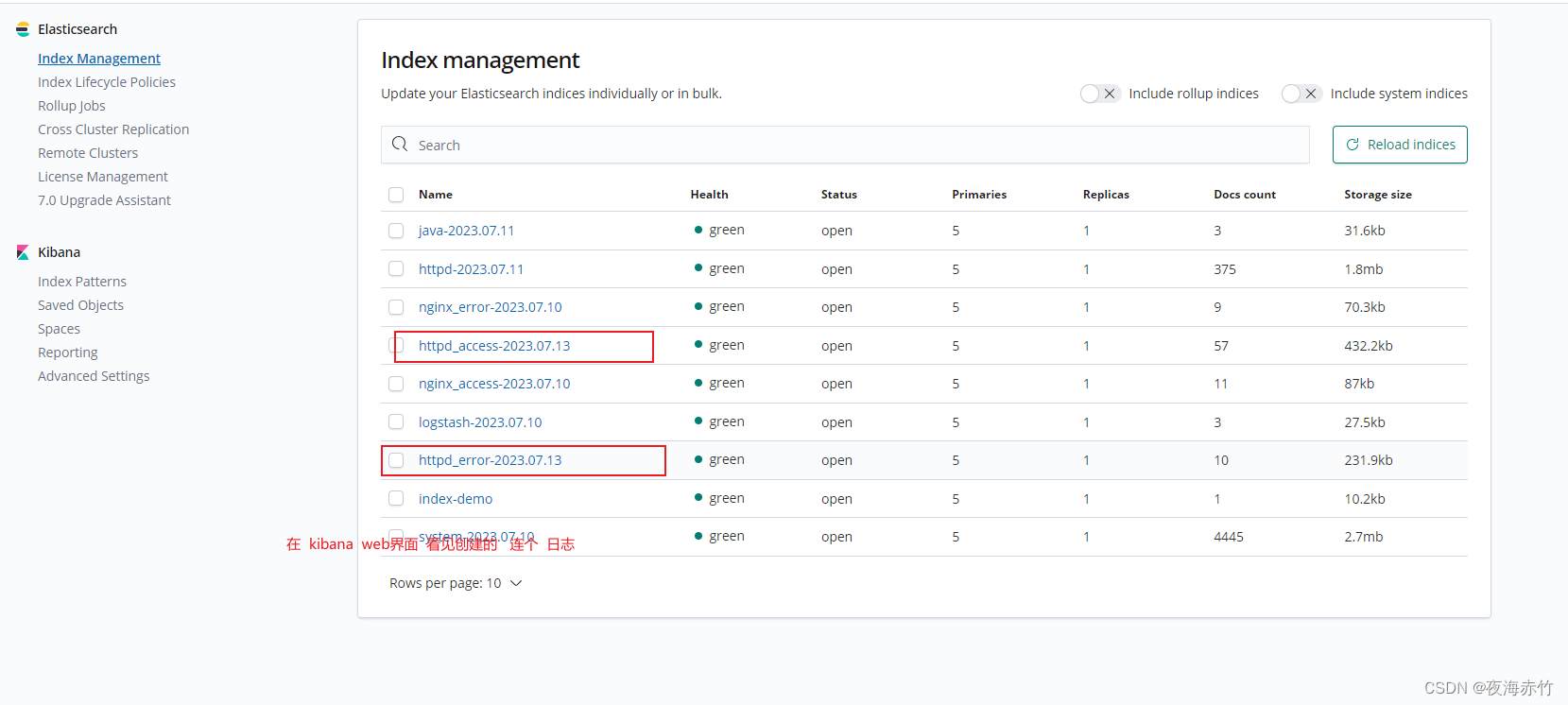The image size is (1568, 705).
Task: Open httpd-2023.07.11 index link
Action: [x=471, y=269]
